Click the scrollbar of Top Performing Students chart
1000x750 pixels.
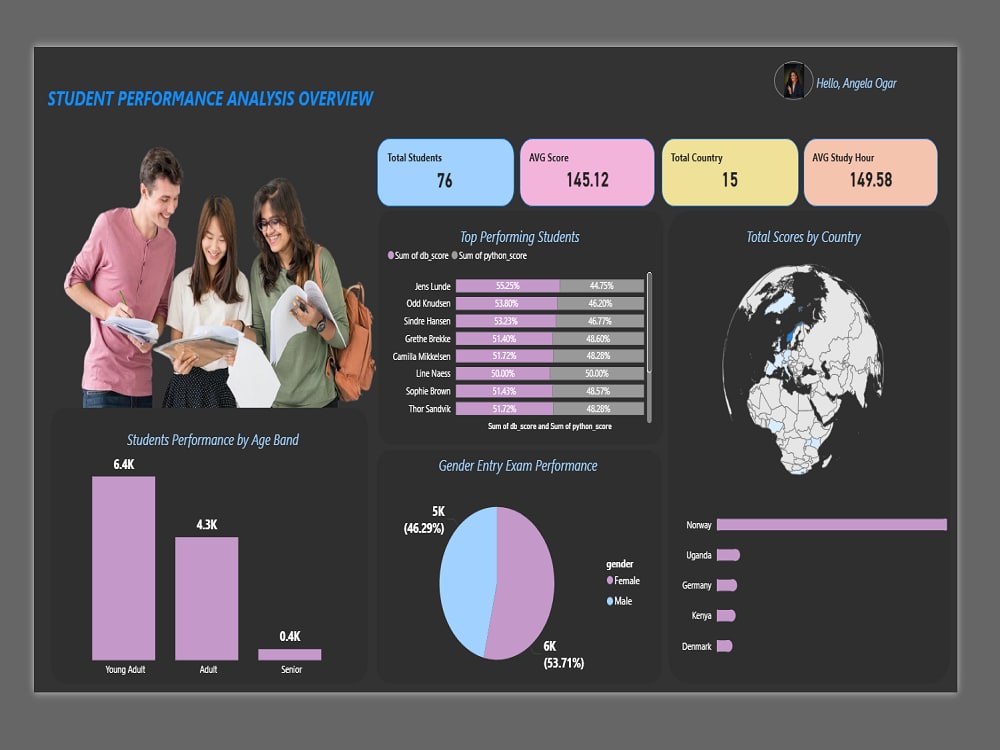(649, 347)
